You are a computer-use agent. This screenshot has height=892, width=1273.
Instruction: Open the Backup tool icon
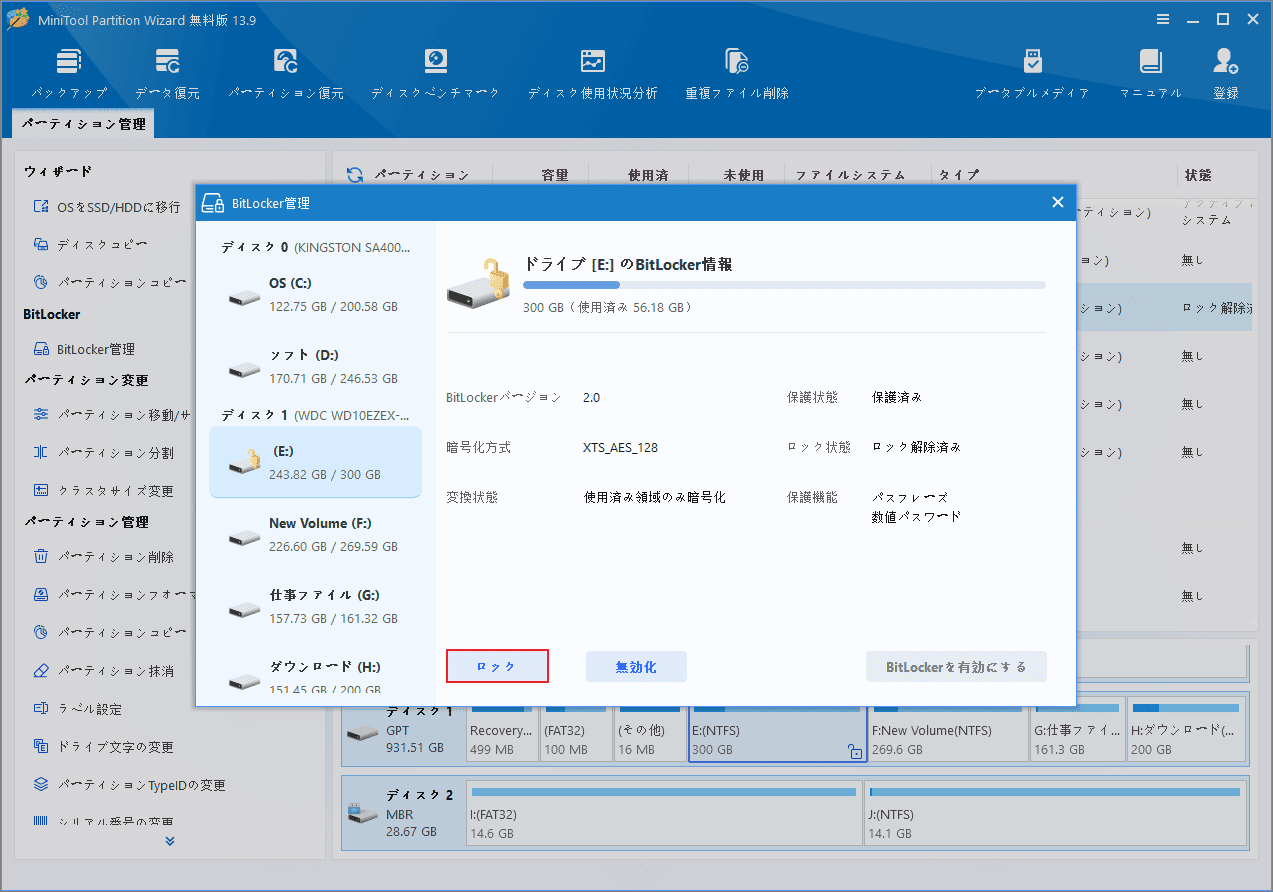click(x=68, y=73)
